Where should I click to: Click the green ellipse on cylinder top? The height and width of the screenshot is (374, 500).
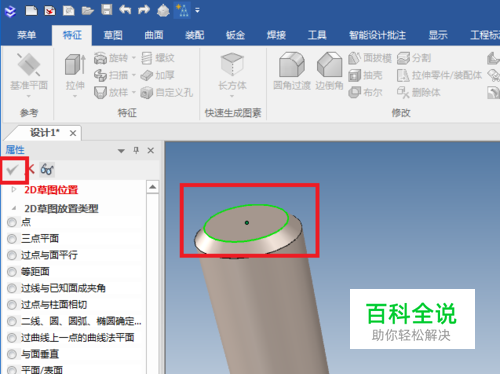tap(246, 223)
